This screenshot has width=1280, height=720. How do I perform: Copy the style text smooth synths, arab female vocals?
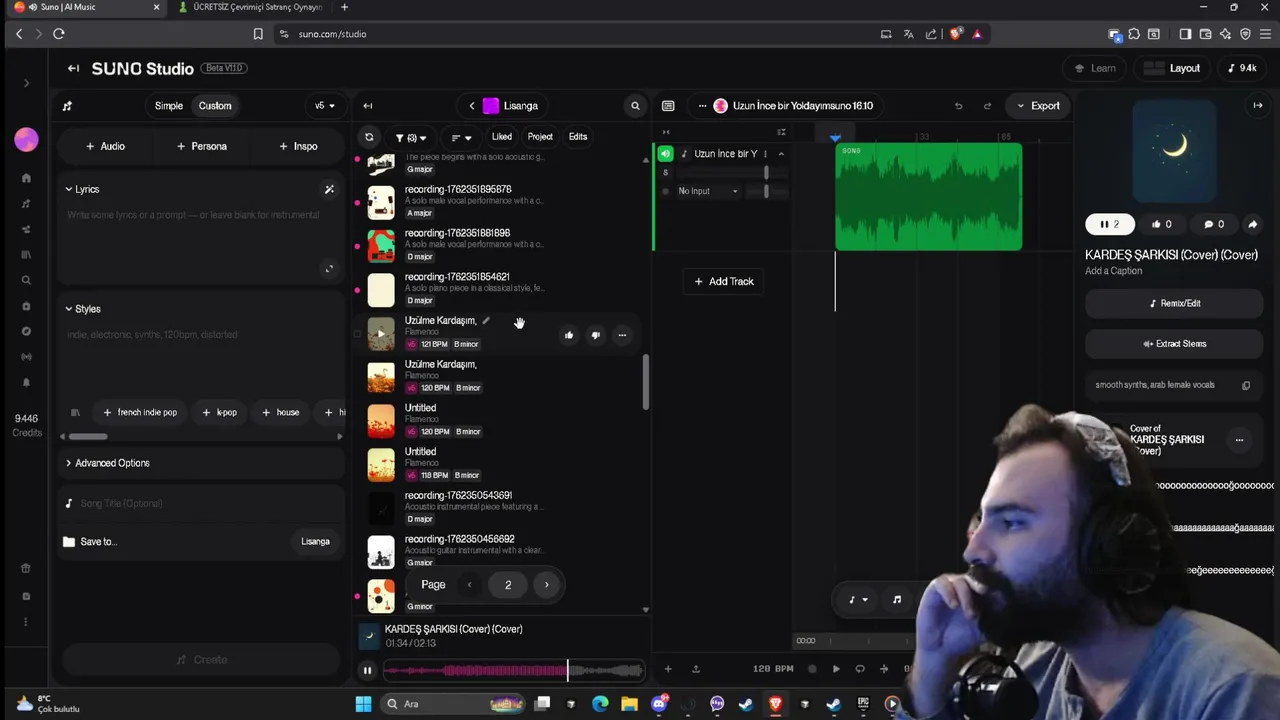click(1246, 385)
